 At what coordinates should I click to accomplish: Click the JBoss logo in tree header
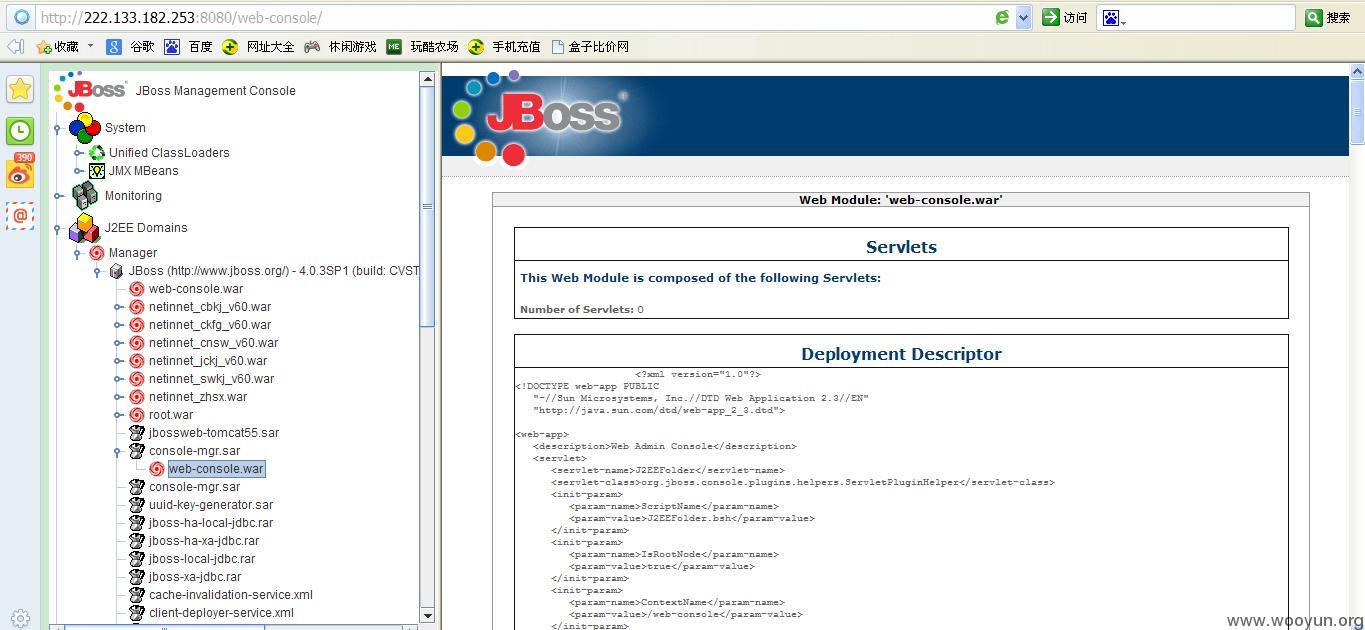click(x=91, y=90)
